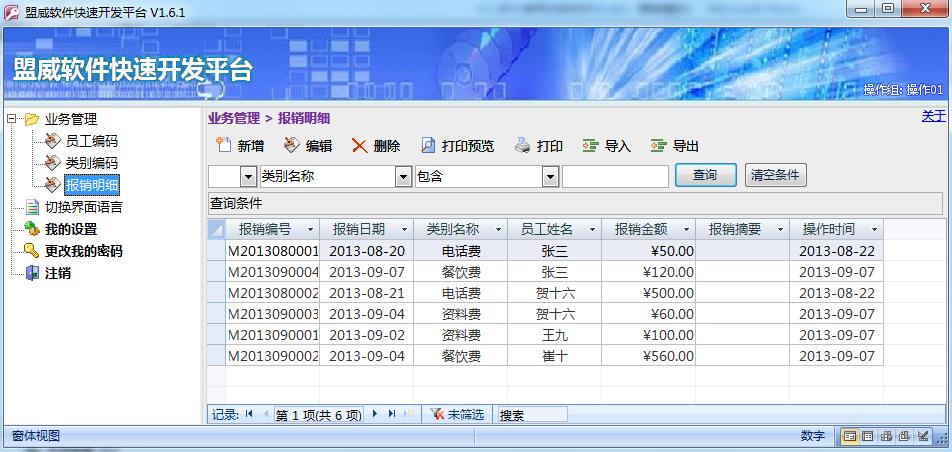Click the 导出 (Export) icon
952x452 pixels.
tap(659, 146)
